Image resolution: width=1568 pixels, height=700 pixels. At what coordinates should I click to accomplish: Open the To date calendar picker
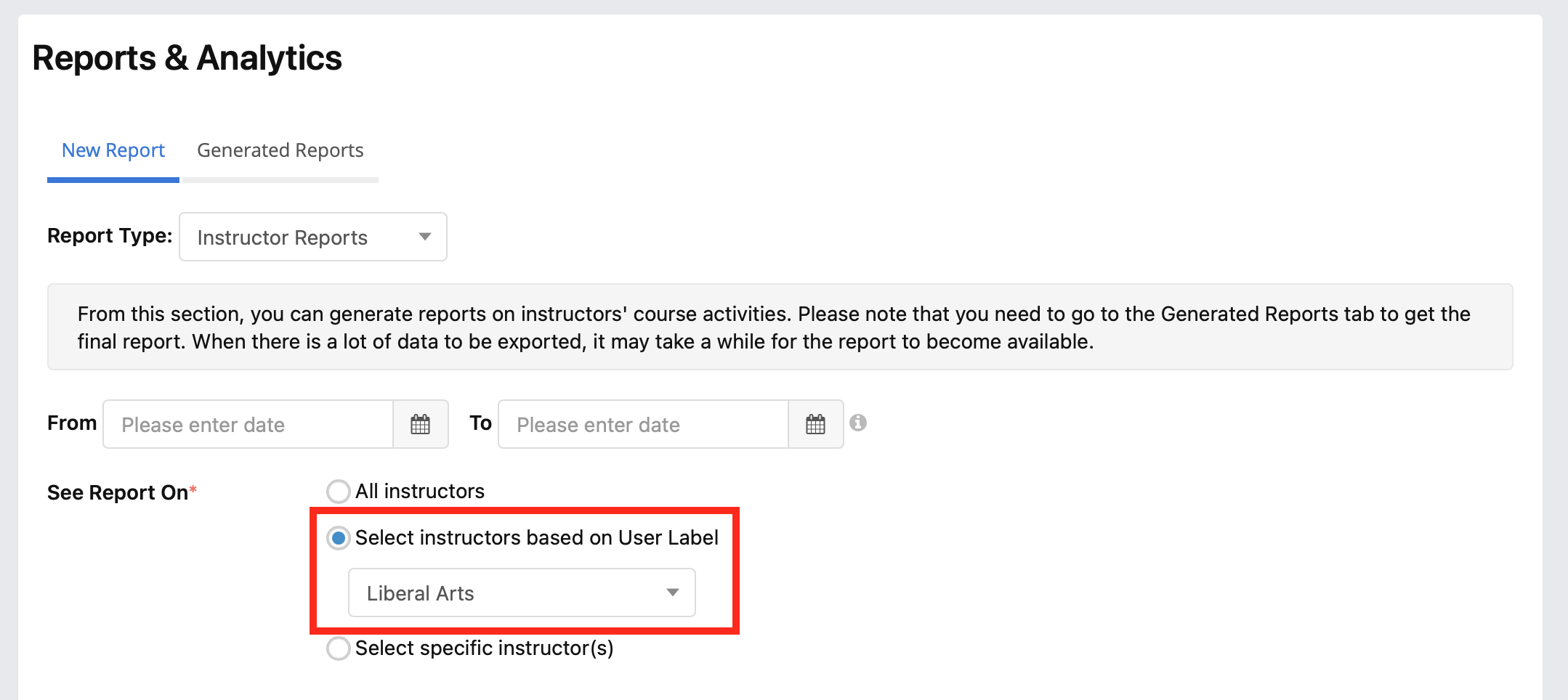(816, 424)
